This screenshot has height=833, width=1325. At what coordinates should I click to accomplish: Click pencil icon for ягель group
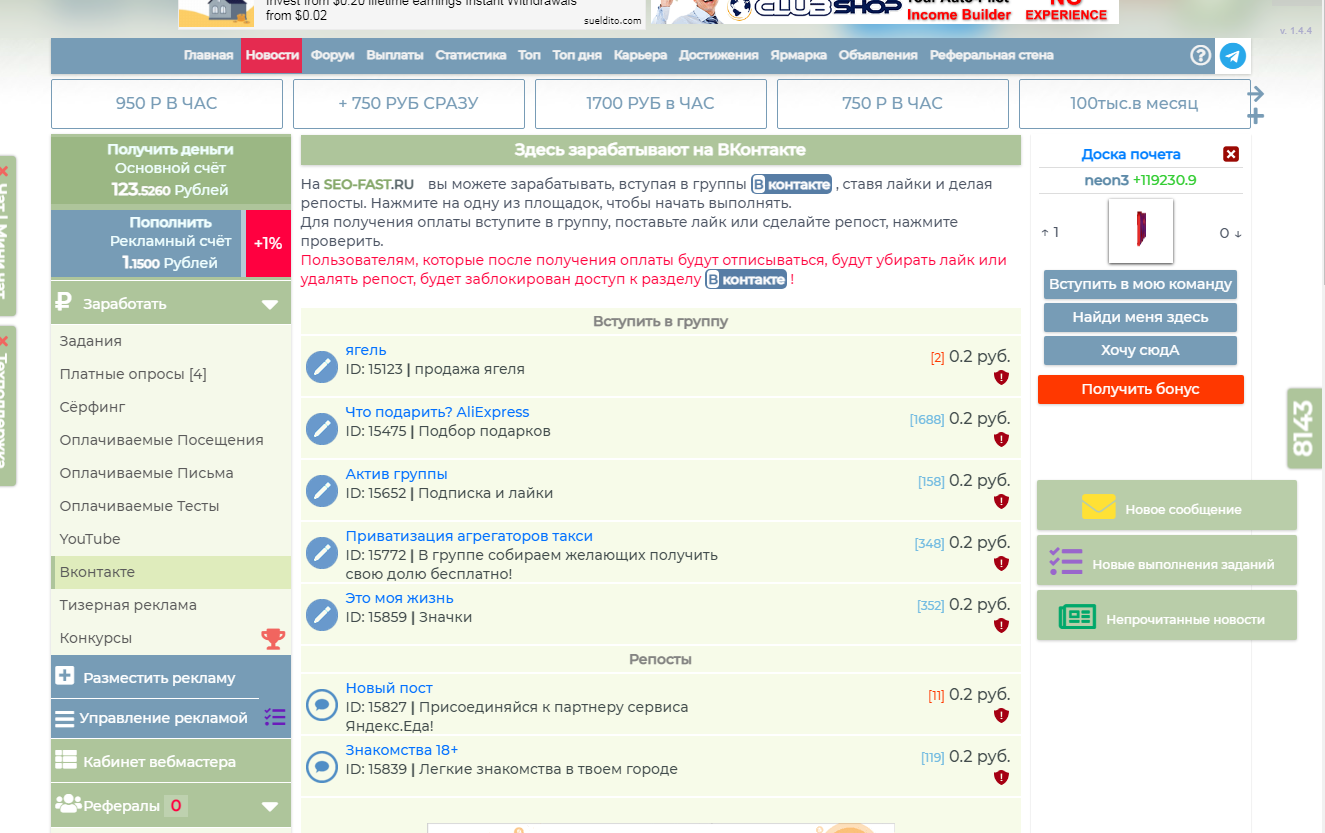(322, 367)
